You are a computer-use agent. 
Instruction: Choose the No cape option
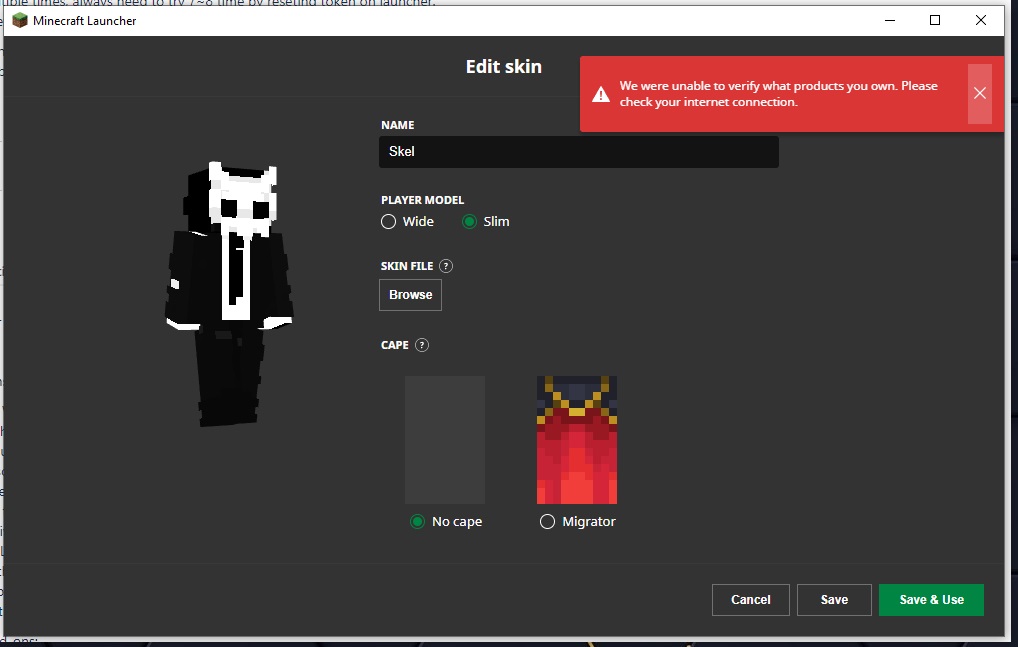pos(417,522)
